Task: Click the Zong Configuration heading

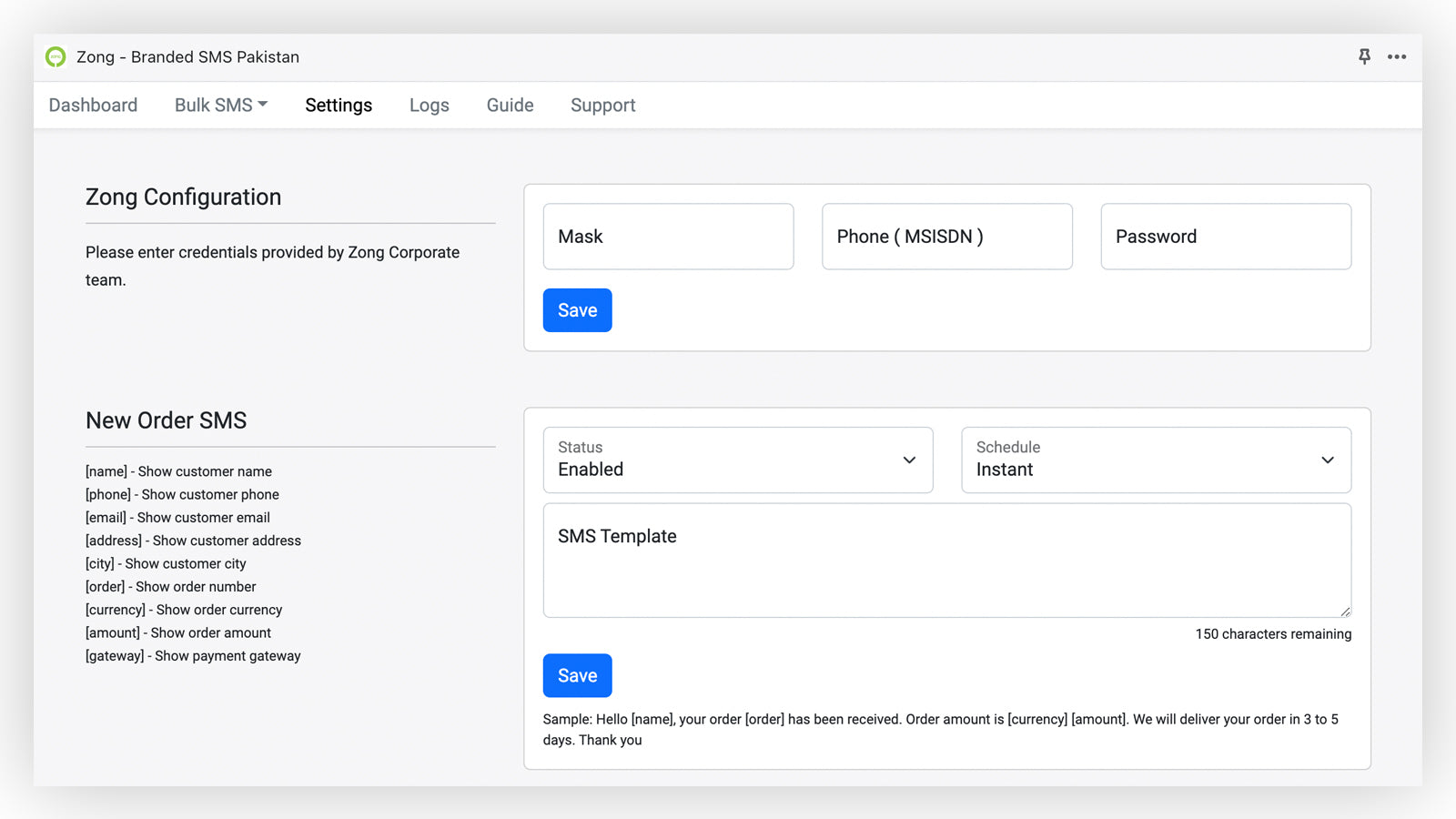Action: click(x=183, y=197)
